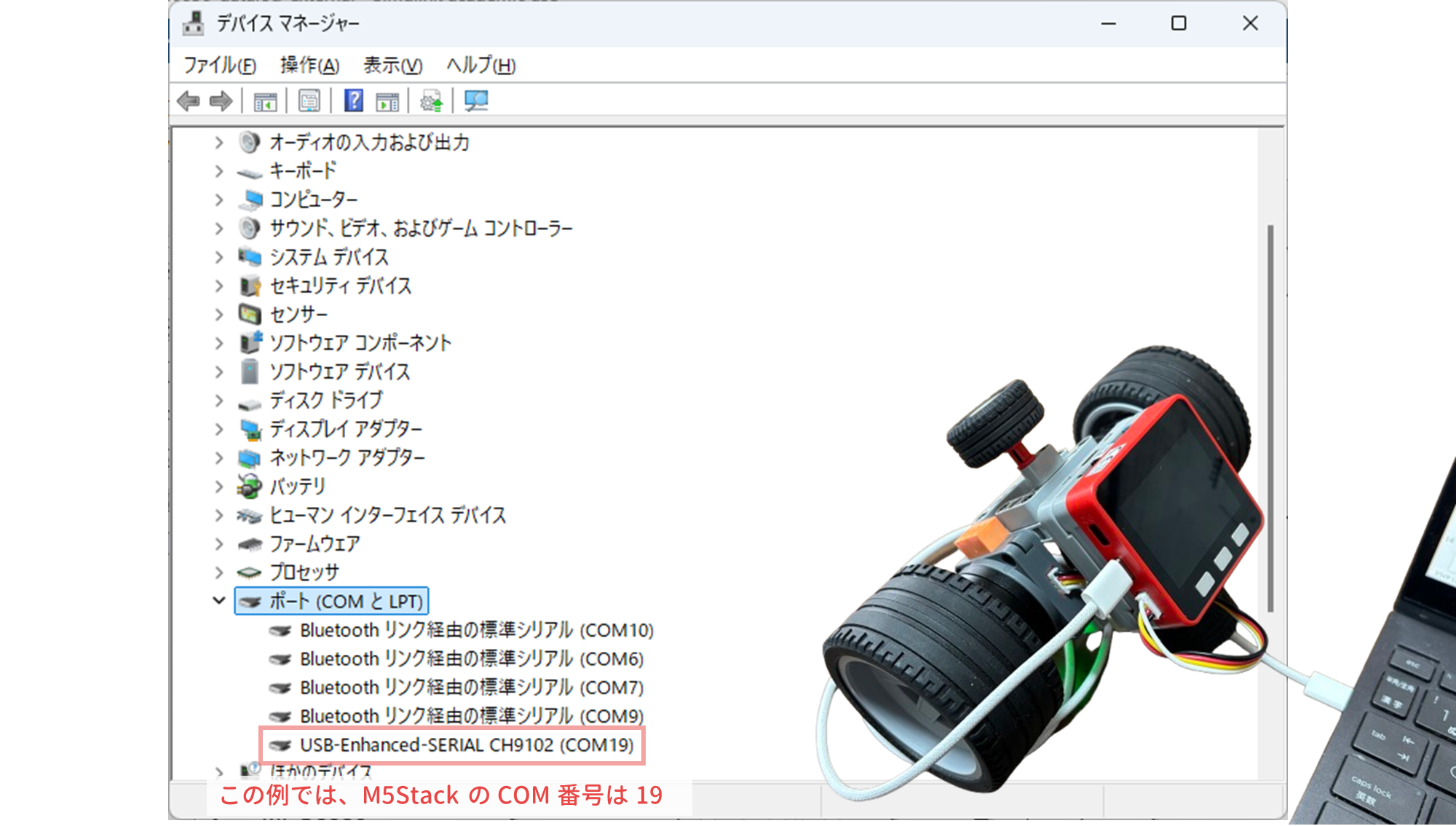
Task: Expand the センサー category
Action: click(219, 314)
